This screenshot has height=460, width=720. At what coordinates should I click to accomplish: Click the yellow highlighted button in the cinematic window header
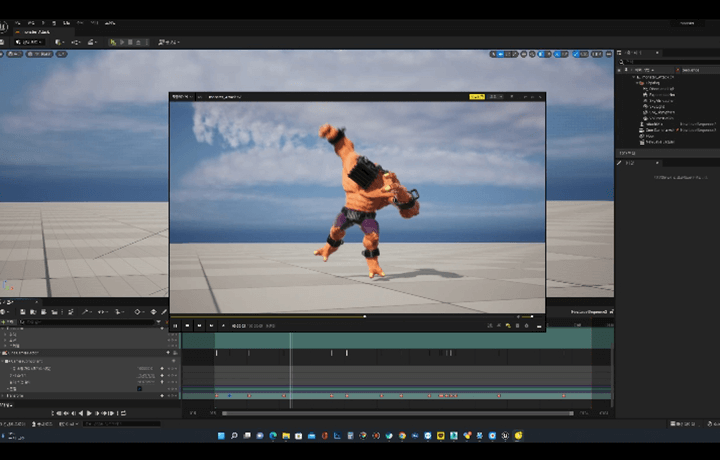tap(477, 97)
